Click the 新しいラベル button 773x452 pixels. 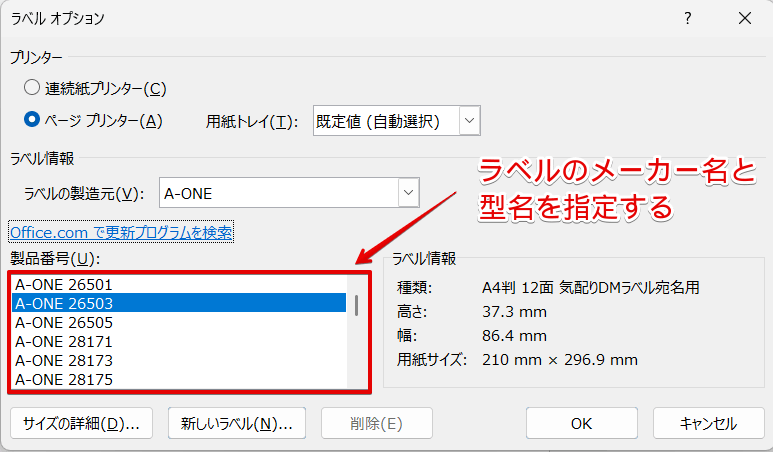coord(237,423)
